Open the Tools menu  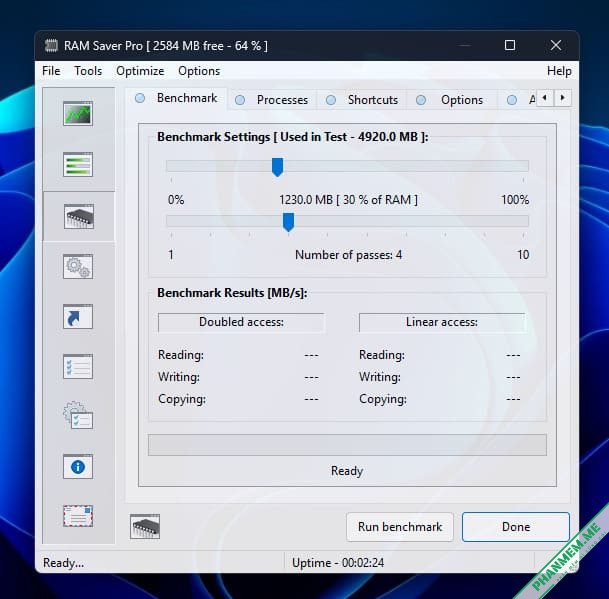[x=88, y=71]
